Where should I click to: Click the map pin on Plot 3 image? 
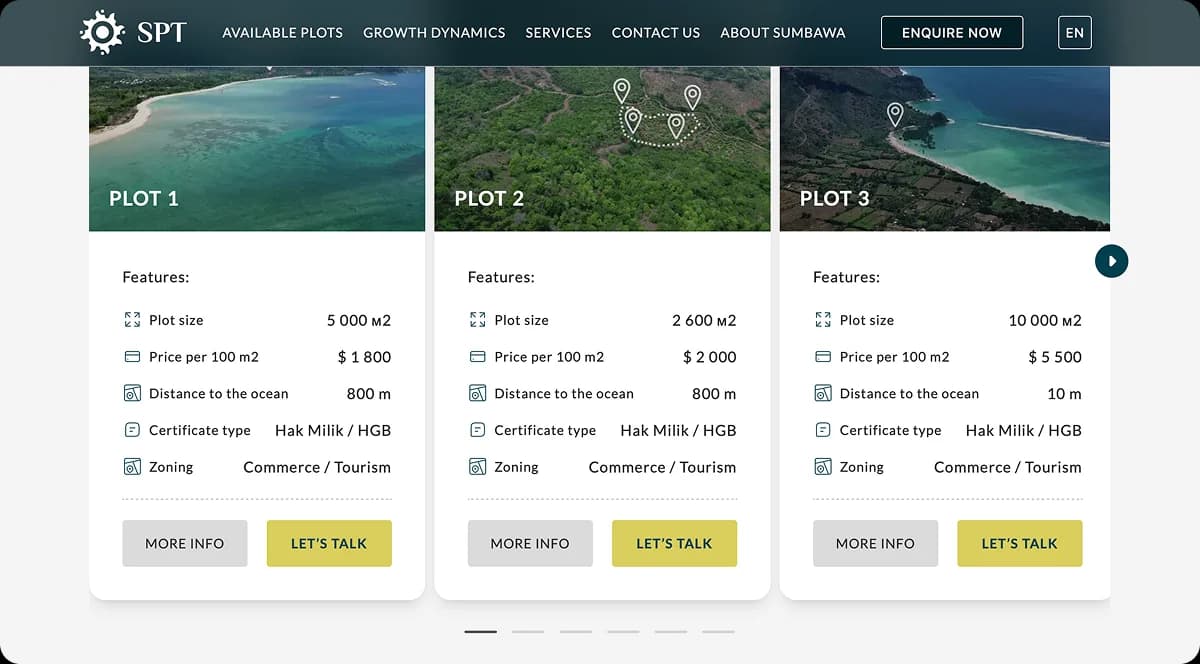(x=895, y=114)
